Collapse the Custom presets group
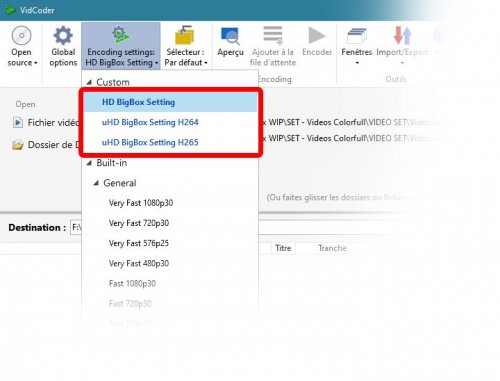Image resolution: width=500 pixels, height=381 pixels. (x=89, y=82)
